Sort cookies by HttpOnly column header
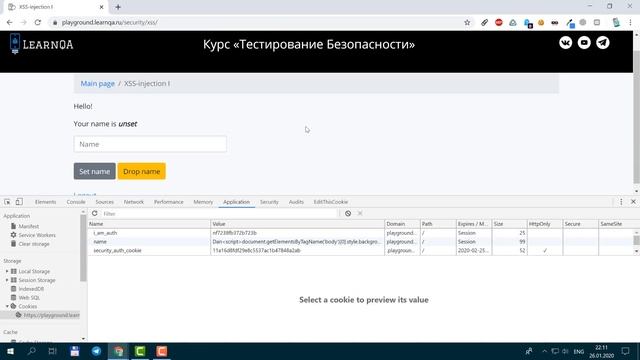 pos(545,224)
